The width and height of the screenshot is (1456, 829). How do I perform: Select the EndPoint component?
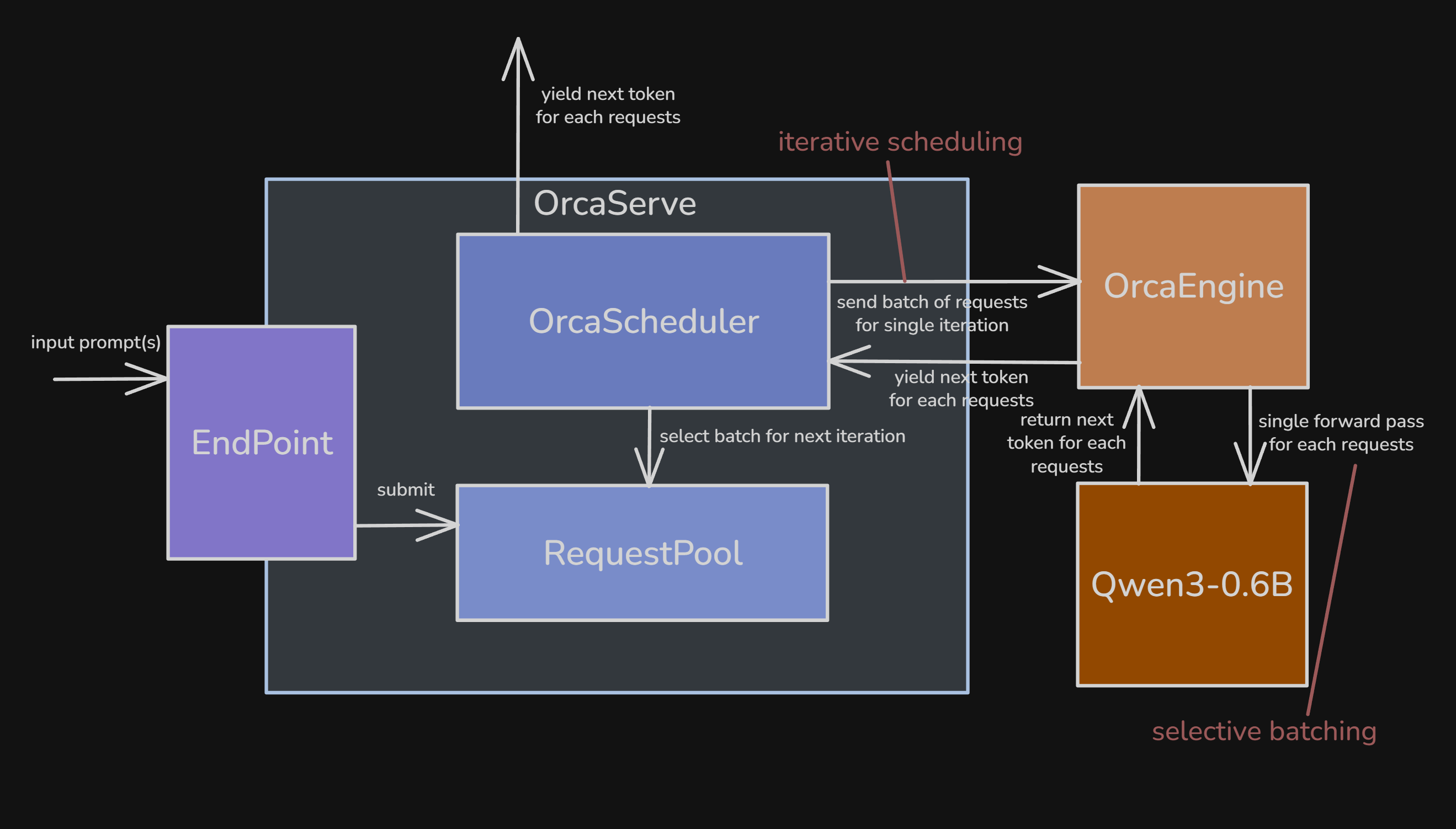point(261,443)
